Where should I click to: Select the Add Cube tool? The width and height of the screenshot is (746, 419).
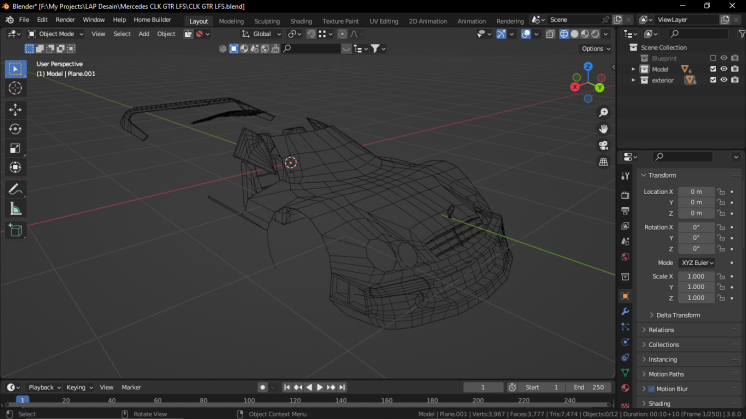pos(15,231)
